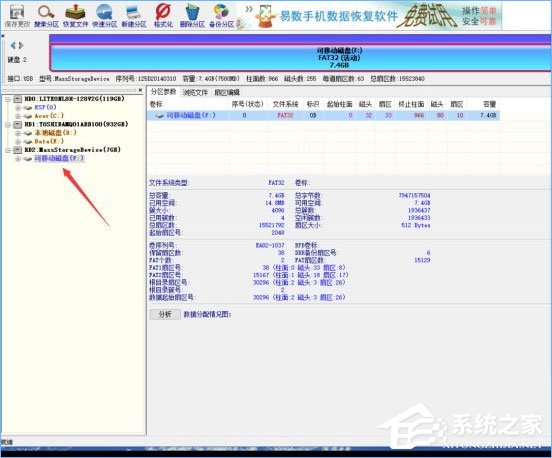Image resolution: width=552 pixels, height=458 pixels.
Task: Go to next disk with right arrow
Action: click(21, 45)
